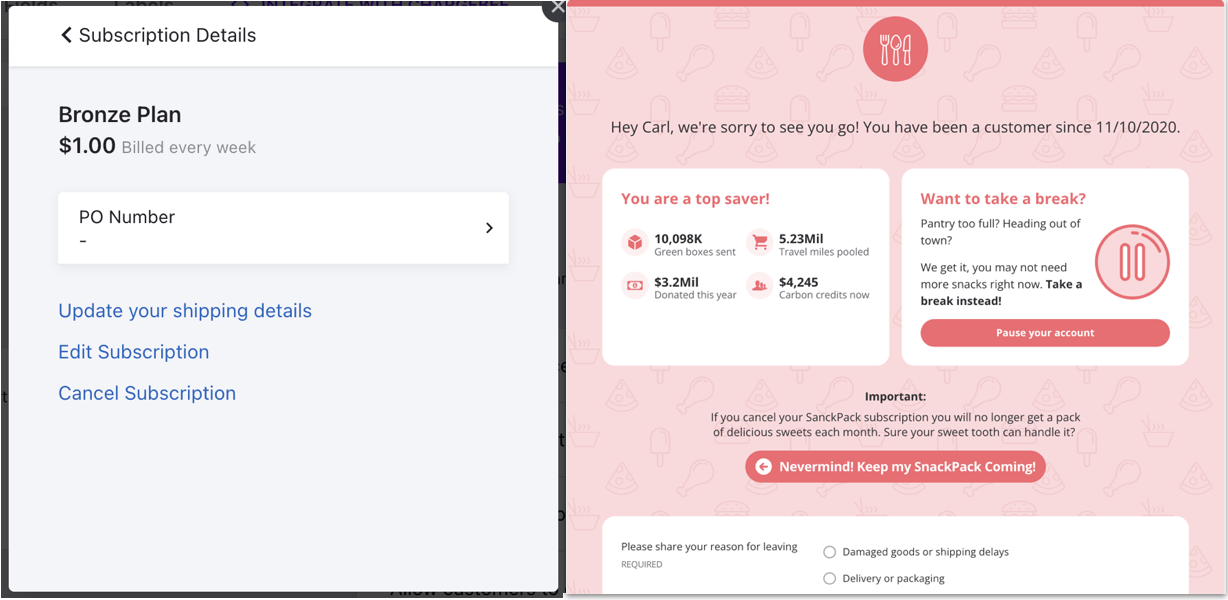Click the Edit Subscription link

click(134, 352)
